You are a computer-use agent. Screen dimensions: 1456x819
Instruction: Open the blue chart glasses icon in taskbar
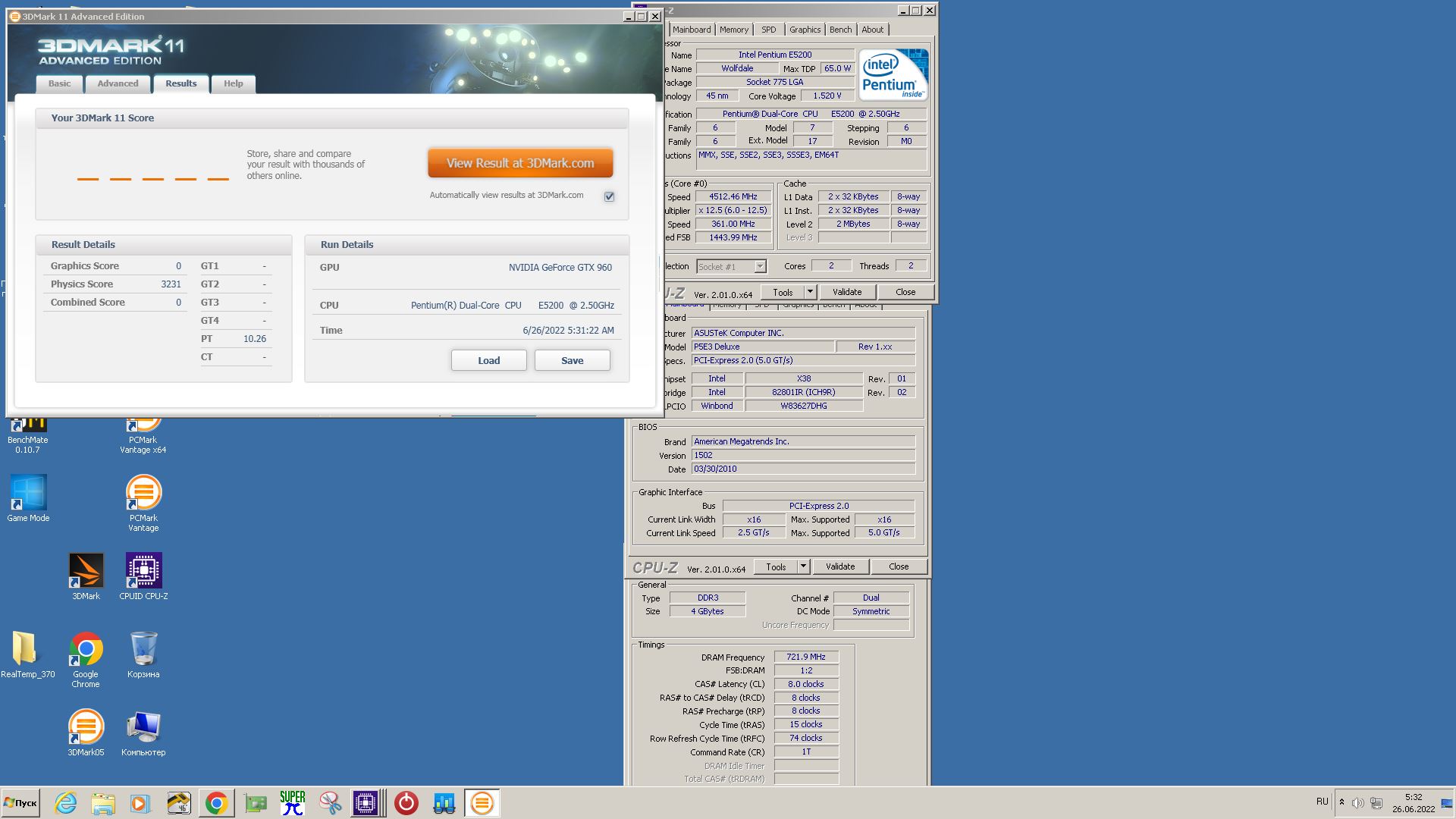point(444,803)
